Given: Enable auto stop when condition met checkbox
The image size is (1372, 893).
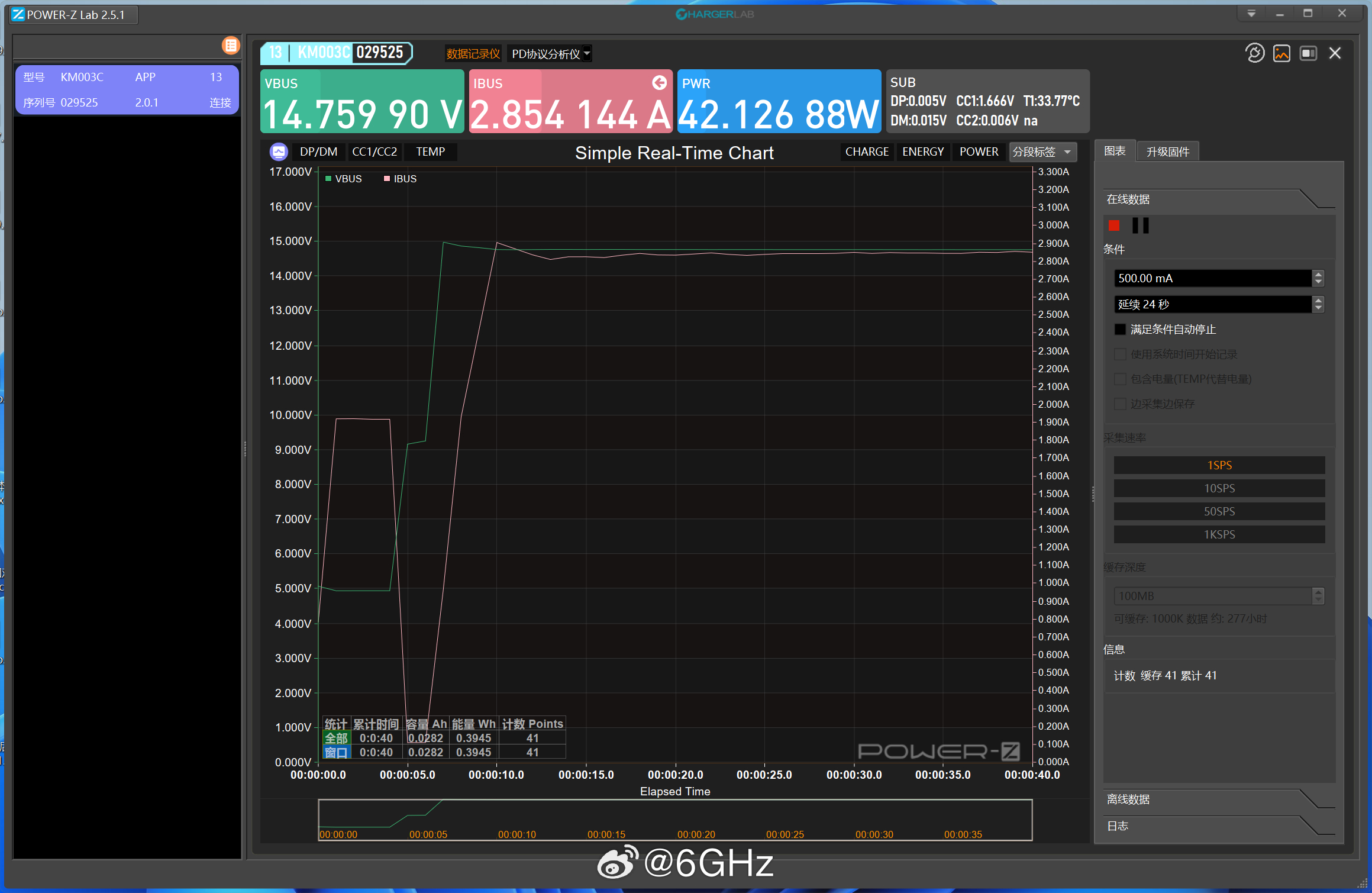Looking at the screenshot, I should pyautogui.click(x=1120, y=330).
